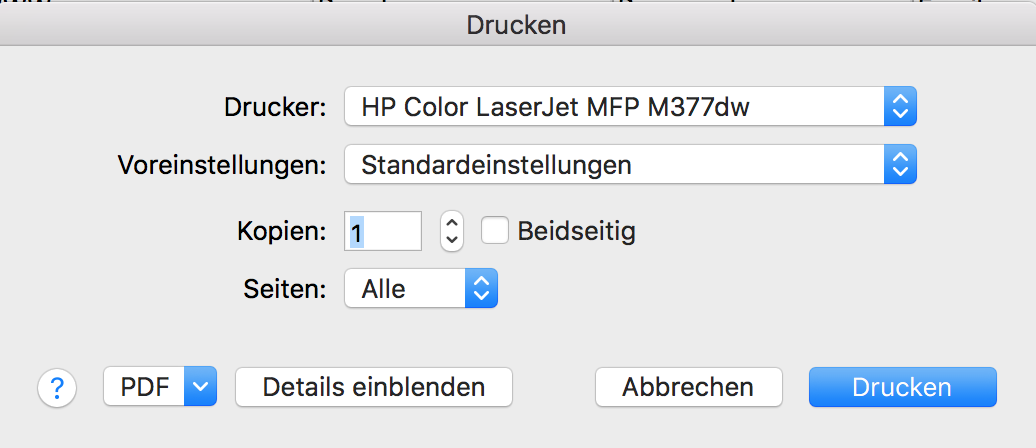Click blue chevron arrows on Drucker selector
The width and height of the screenshot is (1036, 448).
[x=900, y=106]
